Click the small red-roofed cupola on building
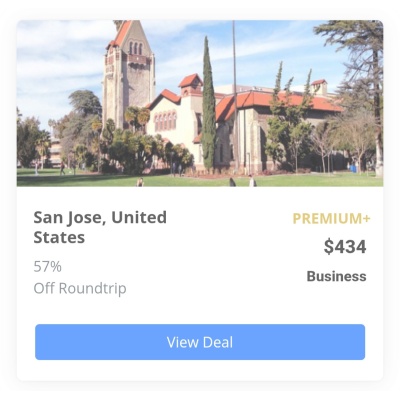400x400 pixels. coord(190,84)
